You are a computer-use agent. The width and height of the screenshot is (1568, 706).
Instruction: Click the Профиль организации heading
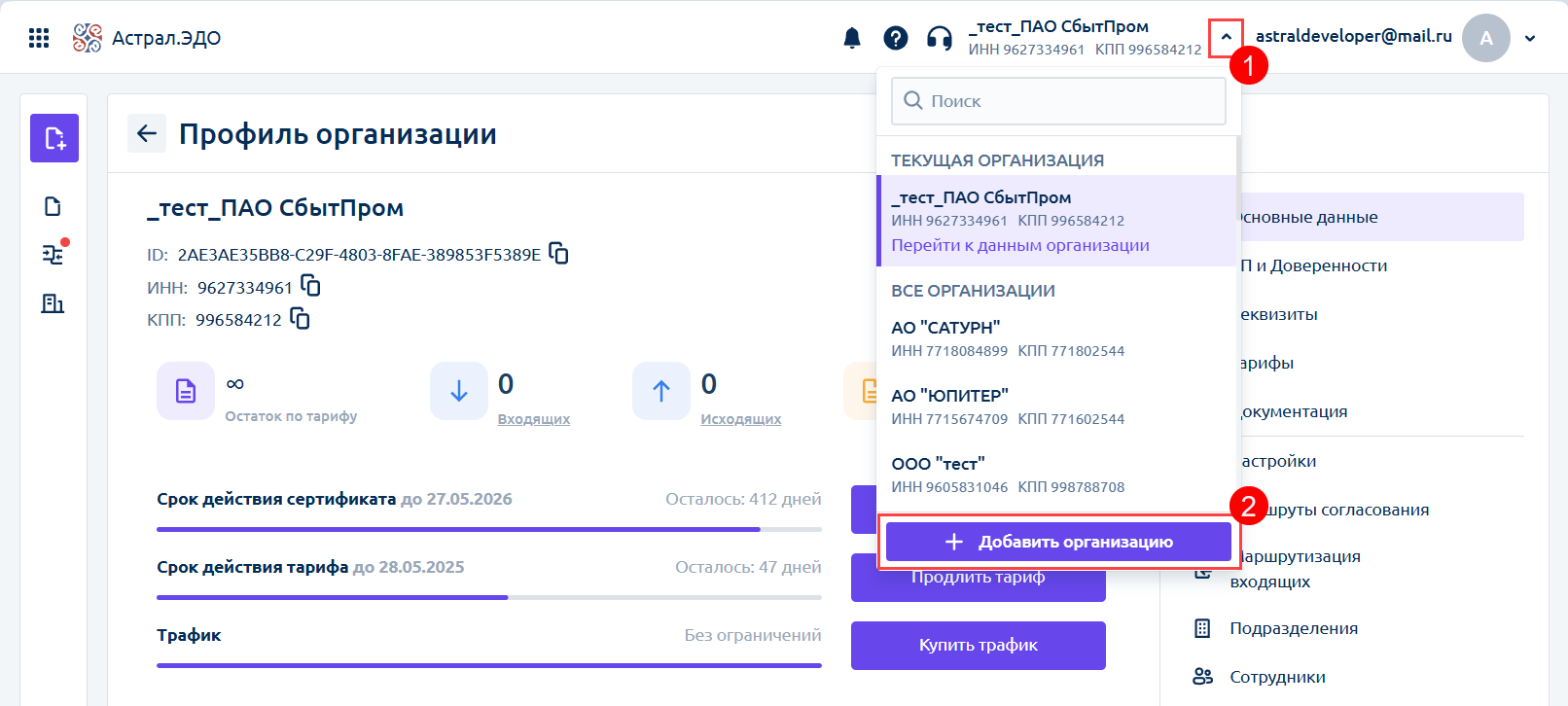point(338,133)
